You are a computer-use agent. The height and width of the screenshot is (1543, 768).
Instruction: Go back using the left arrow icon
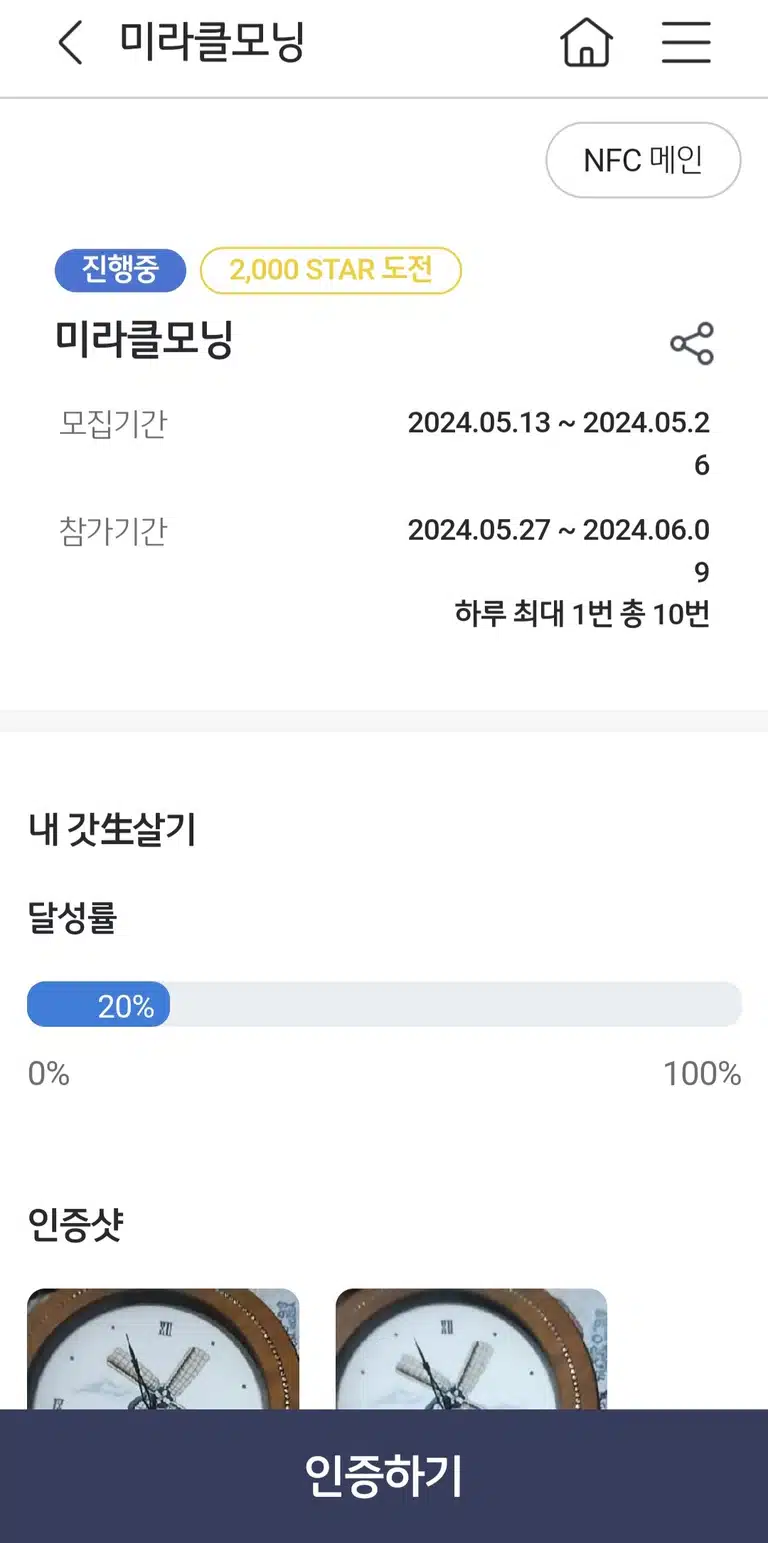click(70, 44)
